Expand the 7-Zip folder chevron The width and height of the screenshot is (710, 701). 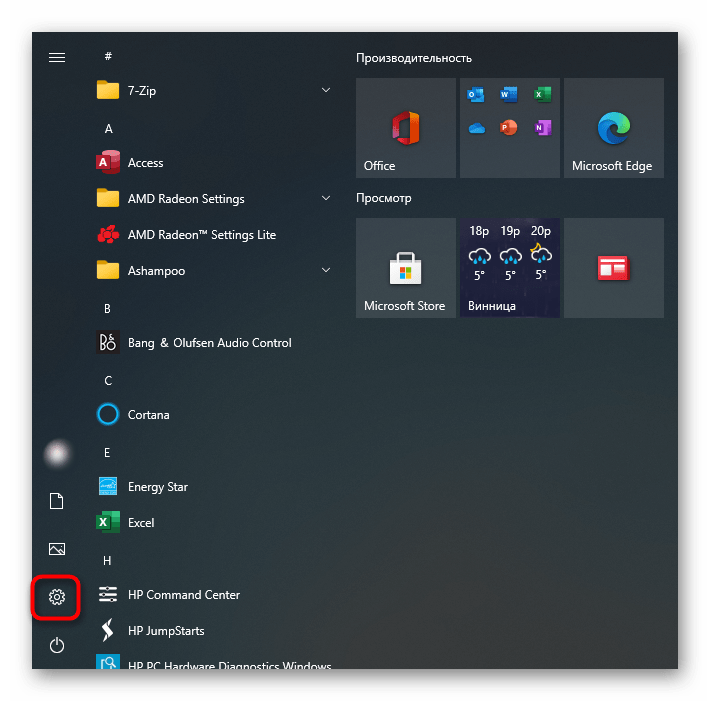pos(326,90)
